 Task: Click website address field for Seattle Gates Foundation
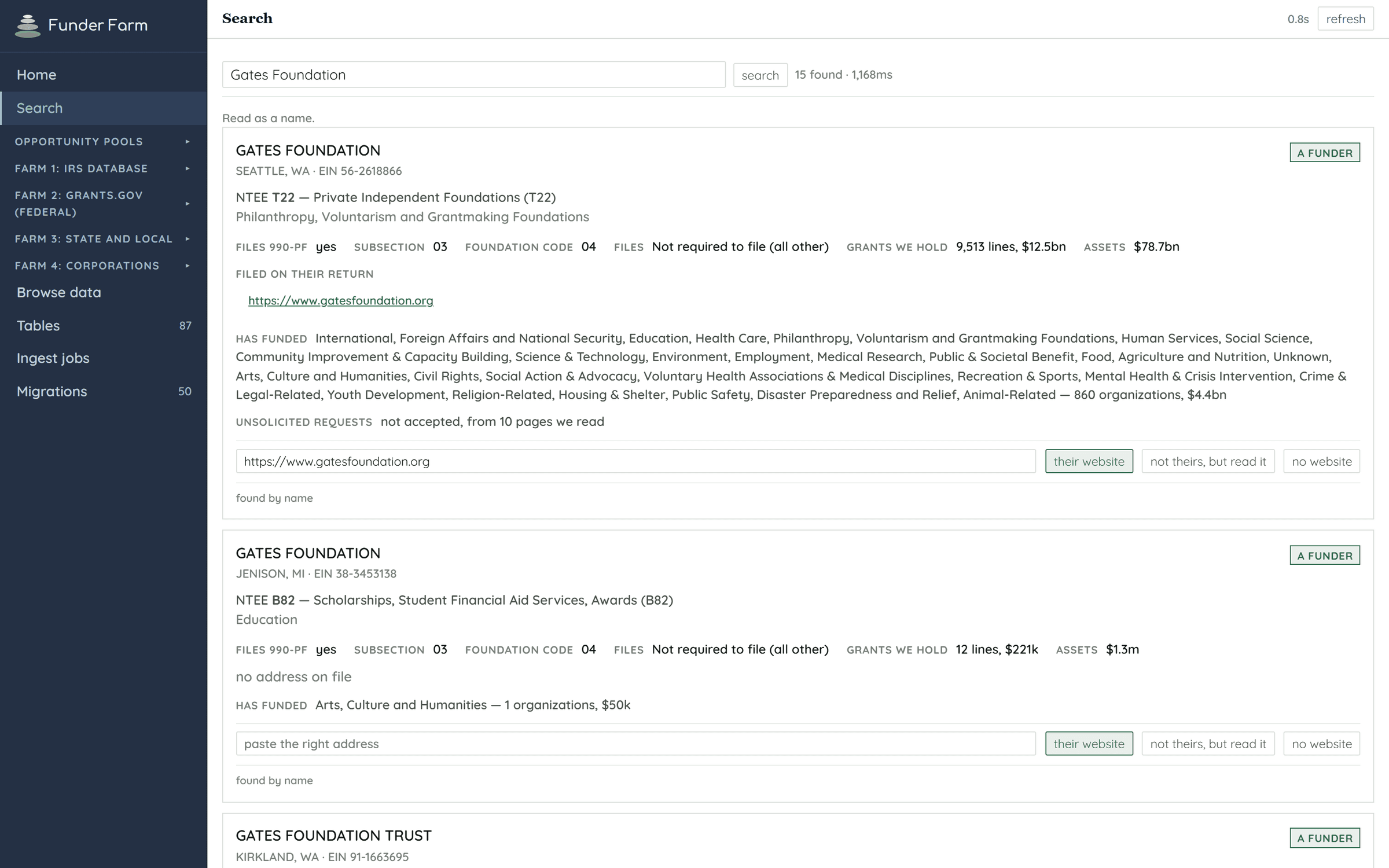[635, 461]
